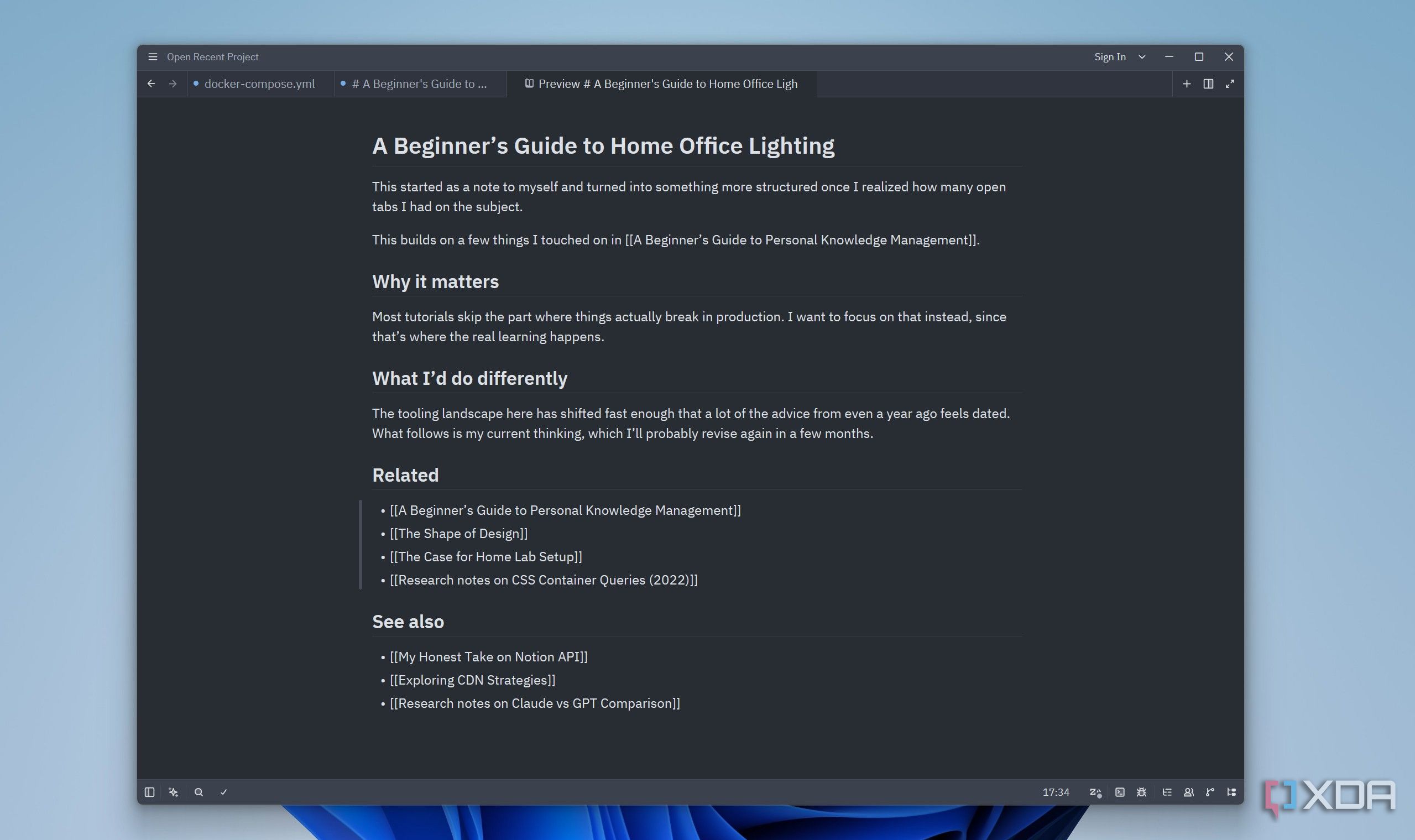Click the paragraph starting 'This builds on a few things'
The width and height of the screenshot is (1415, 840).
coord(676,240)
